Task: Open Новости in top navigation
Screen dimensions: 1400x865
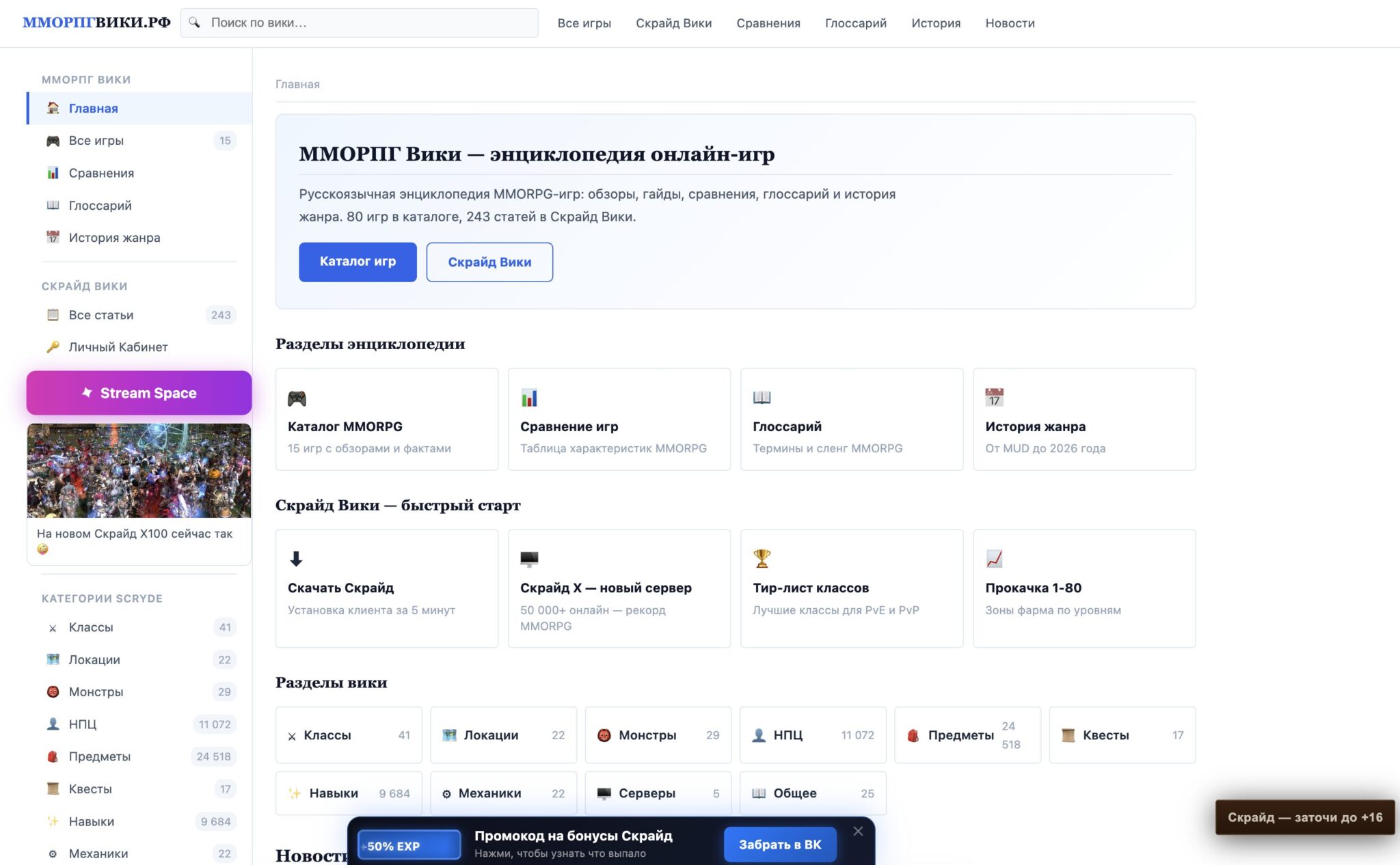Action: pyautogui.click(x=1010, y=23)
